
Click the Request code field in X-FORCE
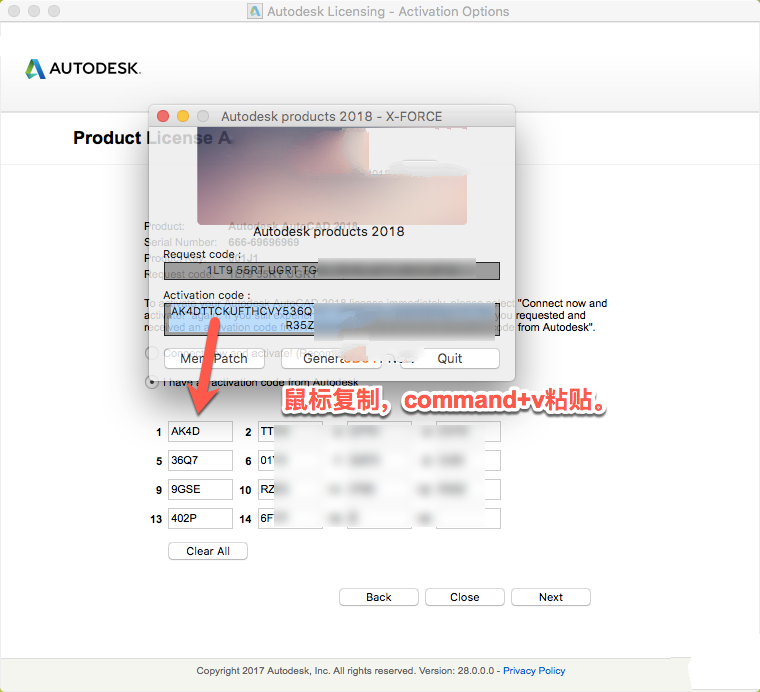pos(332,271)
